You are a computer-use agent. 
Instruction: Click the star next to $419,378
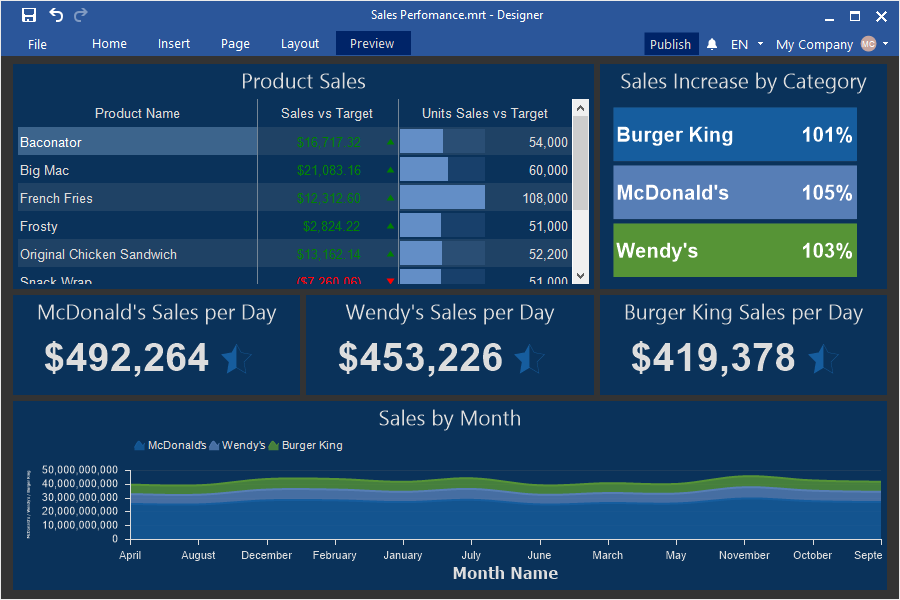coord(823,359)
